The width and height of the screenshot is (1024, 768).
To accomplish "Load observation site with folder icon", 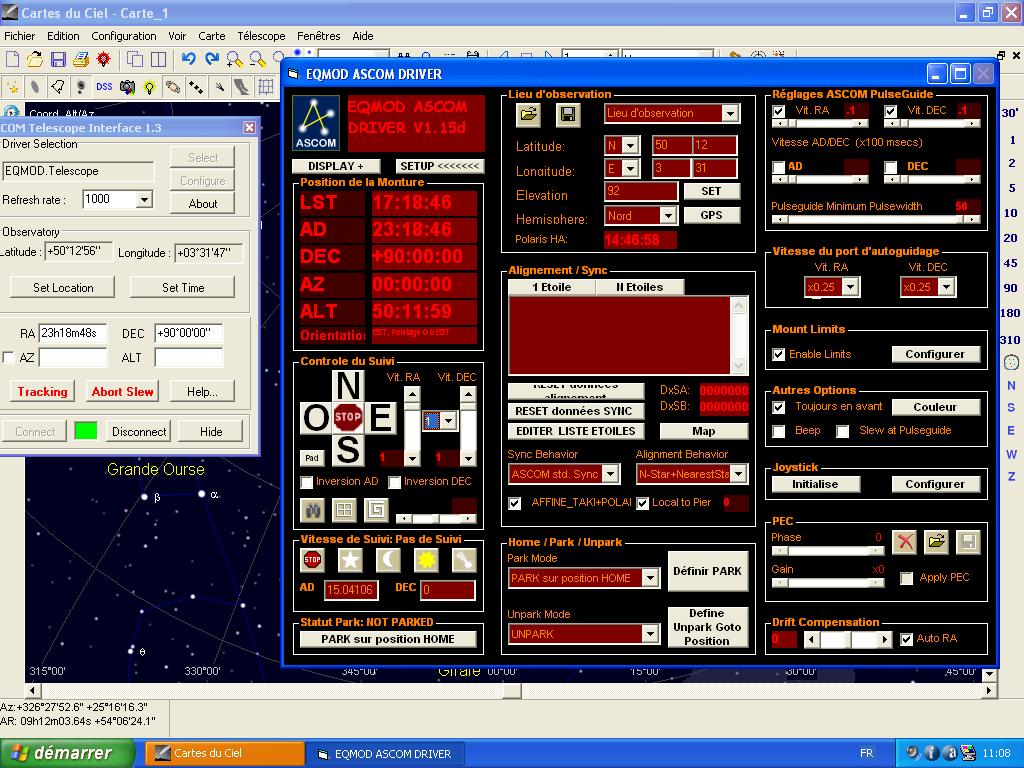I will 528,116.
